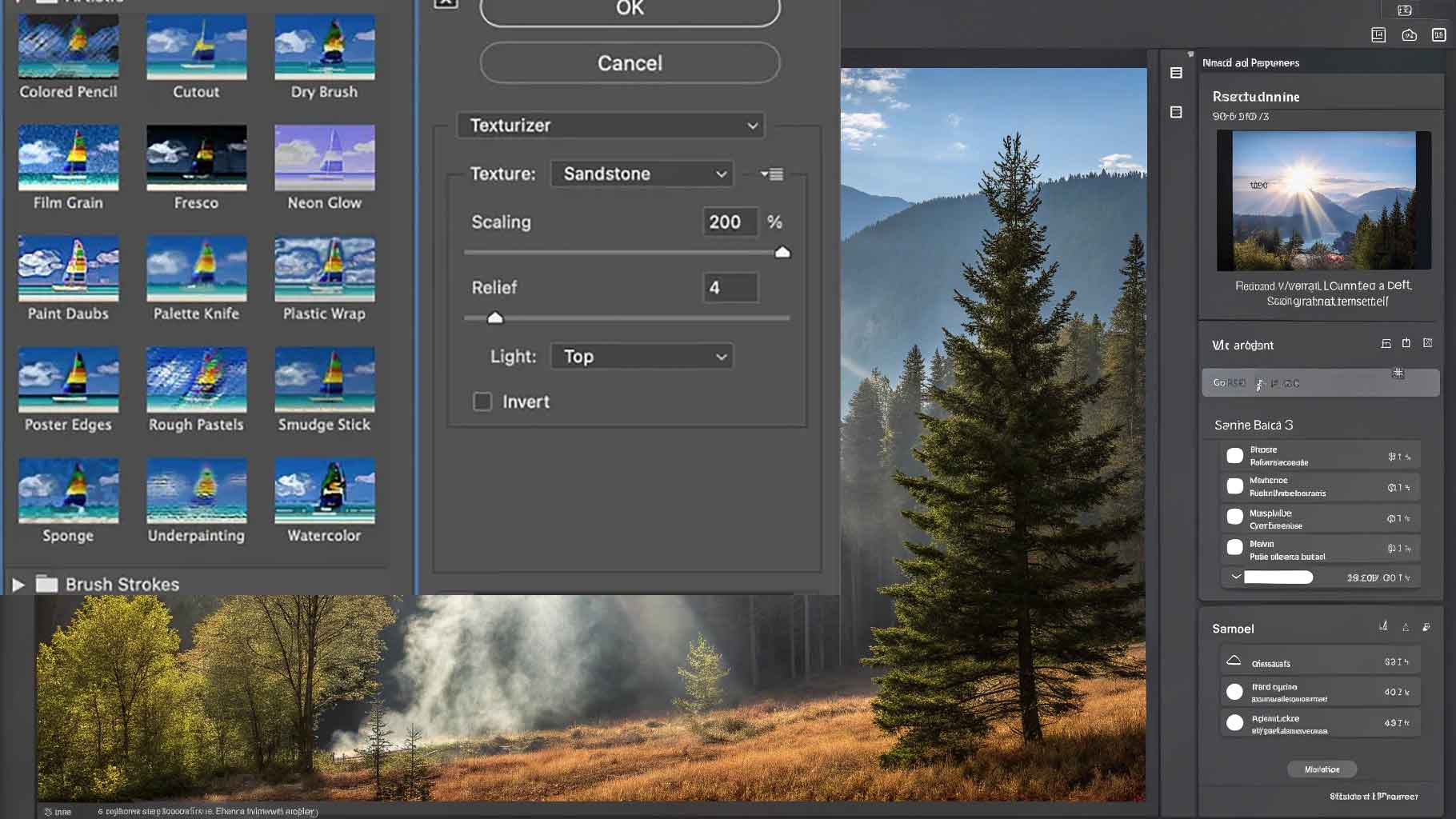Confirm the filter with OK
Screen dimensions: 1456x819
pyautogui.click(x=630, y=10)
